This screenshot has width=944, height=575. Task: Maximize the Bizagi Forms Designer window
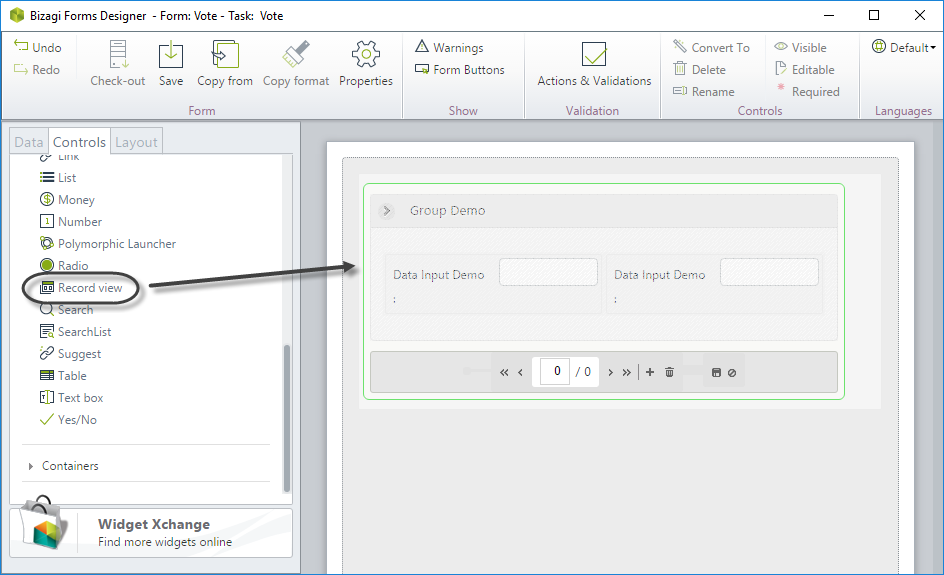pos(874,15)
